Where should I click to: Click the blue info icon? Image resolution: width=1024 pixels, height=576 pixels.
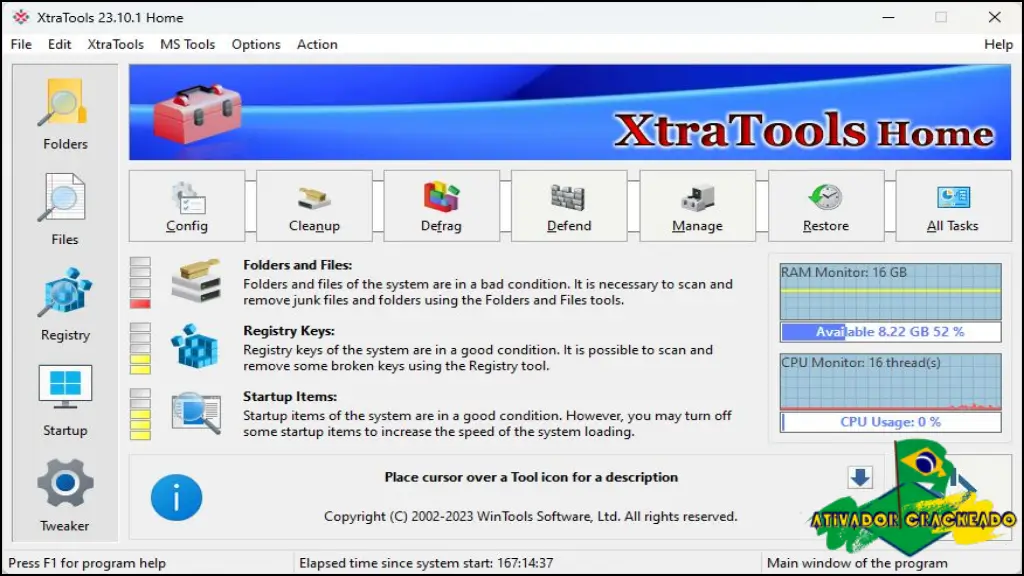pos(176,498)
